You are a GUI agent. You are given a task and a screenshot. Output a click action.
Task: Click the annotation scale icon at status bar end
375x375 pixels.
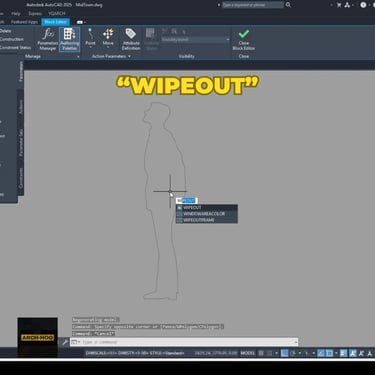click(370, 353)
